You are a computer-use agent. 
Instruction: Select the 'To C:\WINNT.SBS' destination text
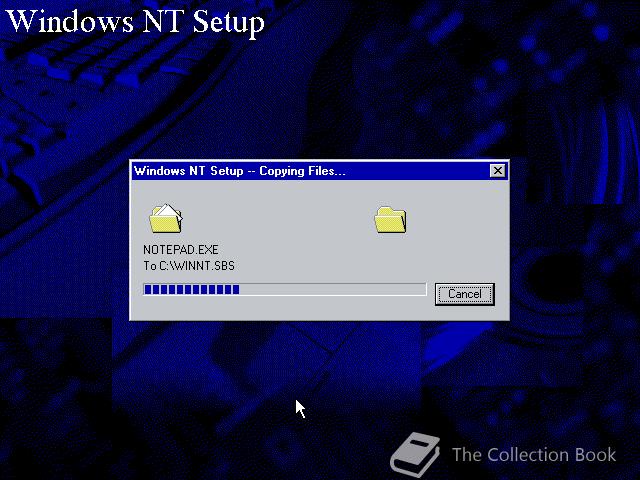pyautogui.click(x=189, y=266)
